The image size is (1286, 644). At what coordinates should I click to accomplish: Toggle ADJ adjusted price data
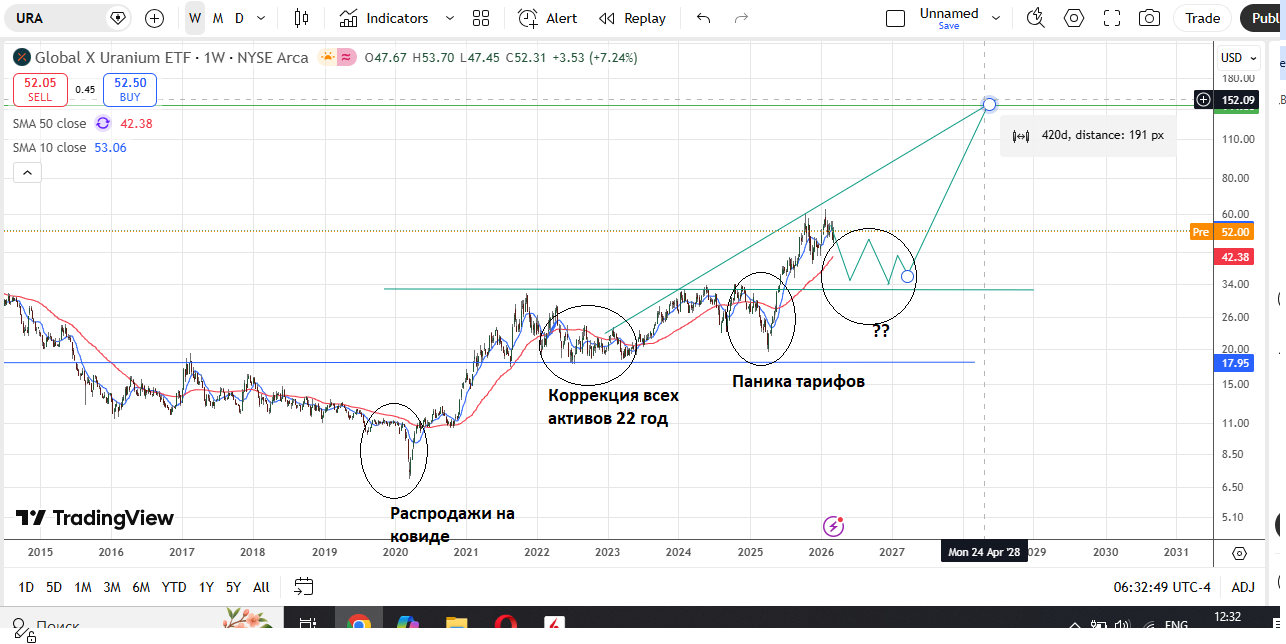tap(1242, 587)
